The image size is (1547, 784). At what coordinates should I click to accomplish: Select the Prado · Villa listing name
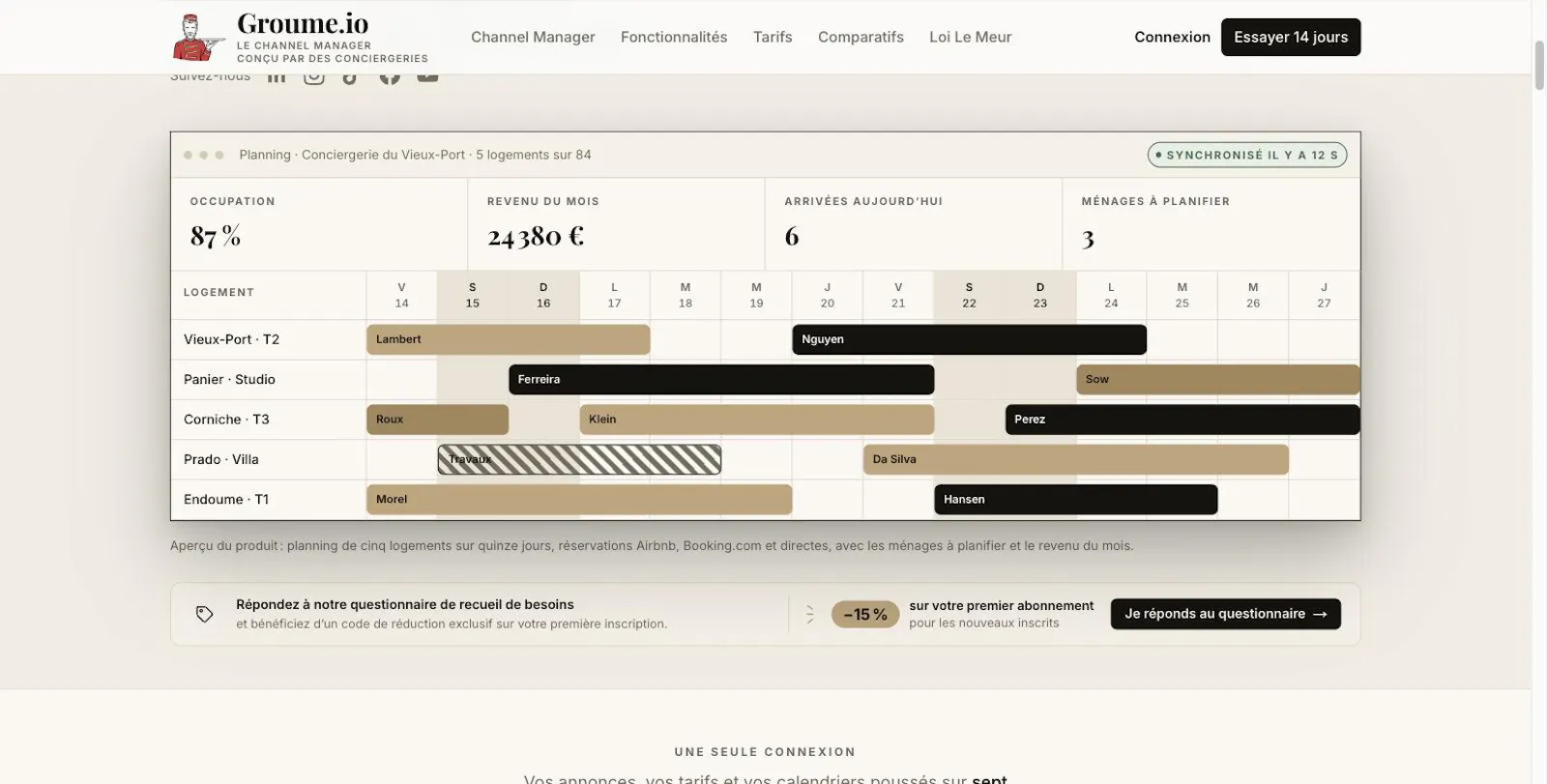(220, 459)
